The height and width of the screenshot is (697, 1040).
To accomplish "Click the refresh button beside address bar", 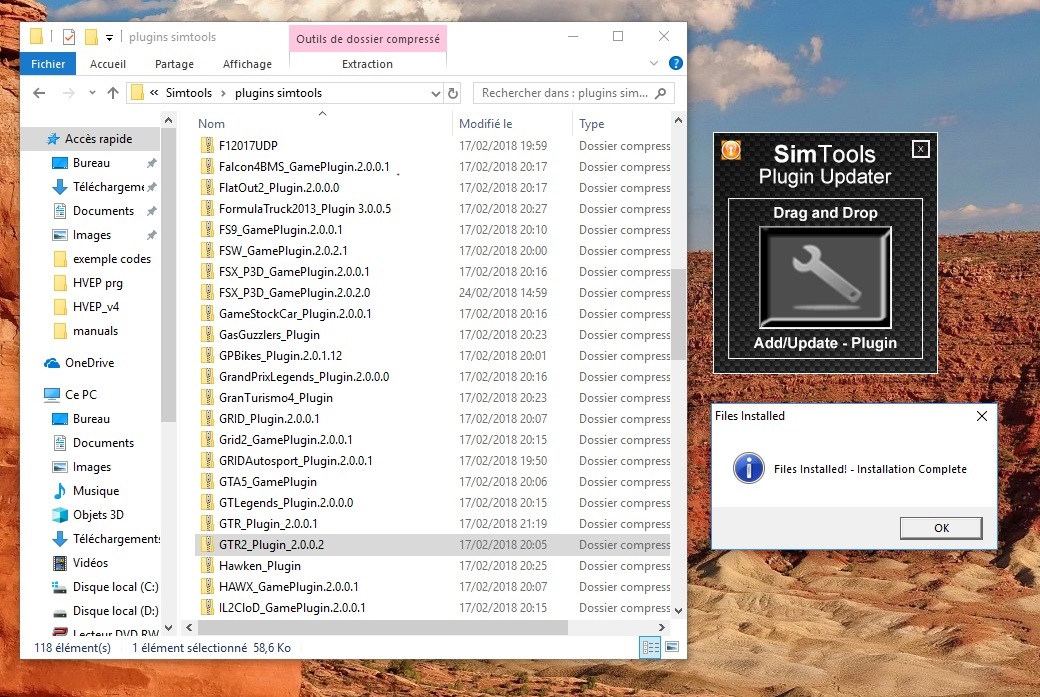I will tap(453, 93).
